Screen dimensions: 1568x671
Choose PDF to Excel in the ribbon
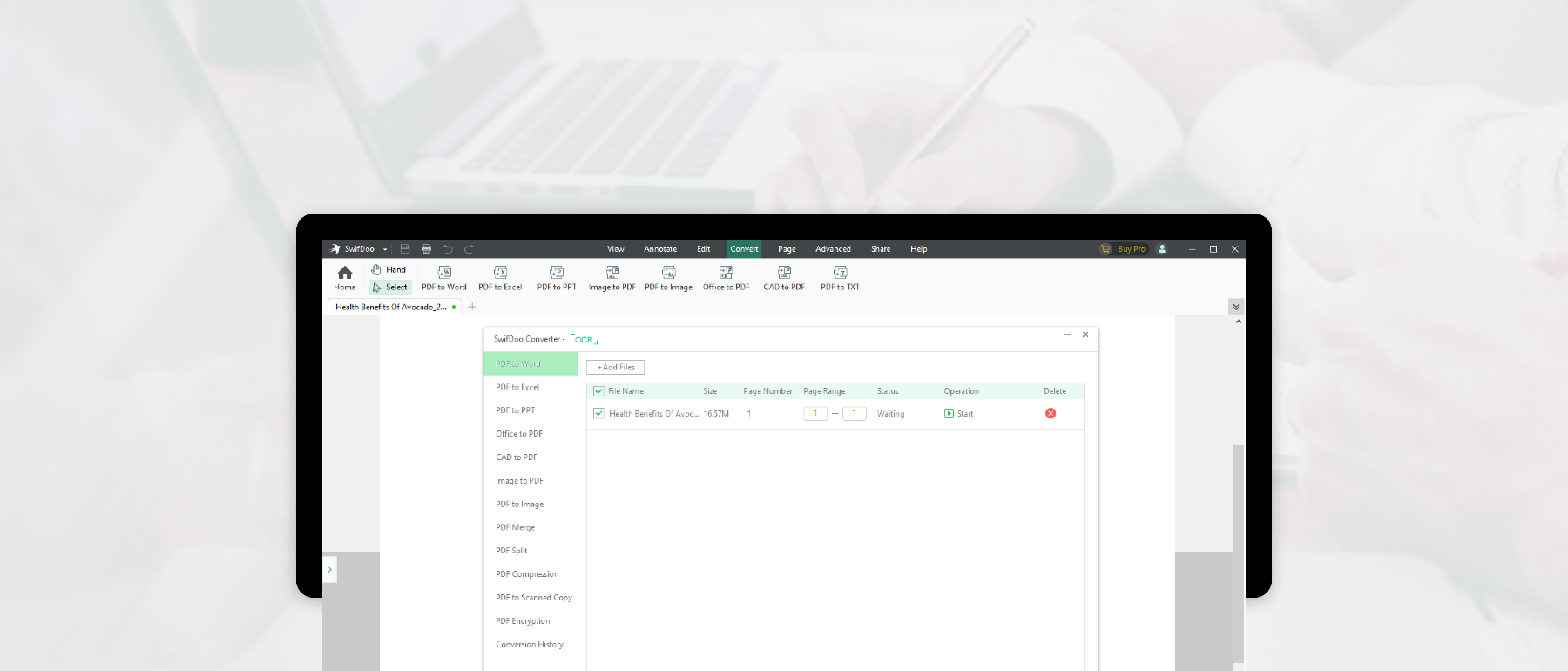[x=500, y=278]
